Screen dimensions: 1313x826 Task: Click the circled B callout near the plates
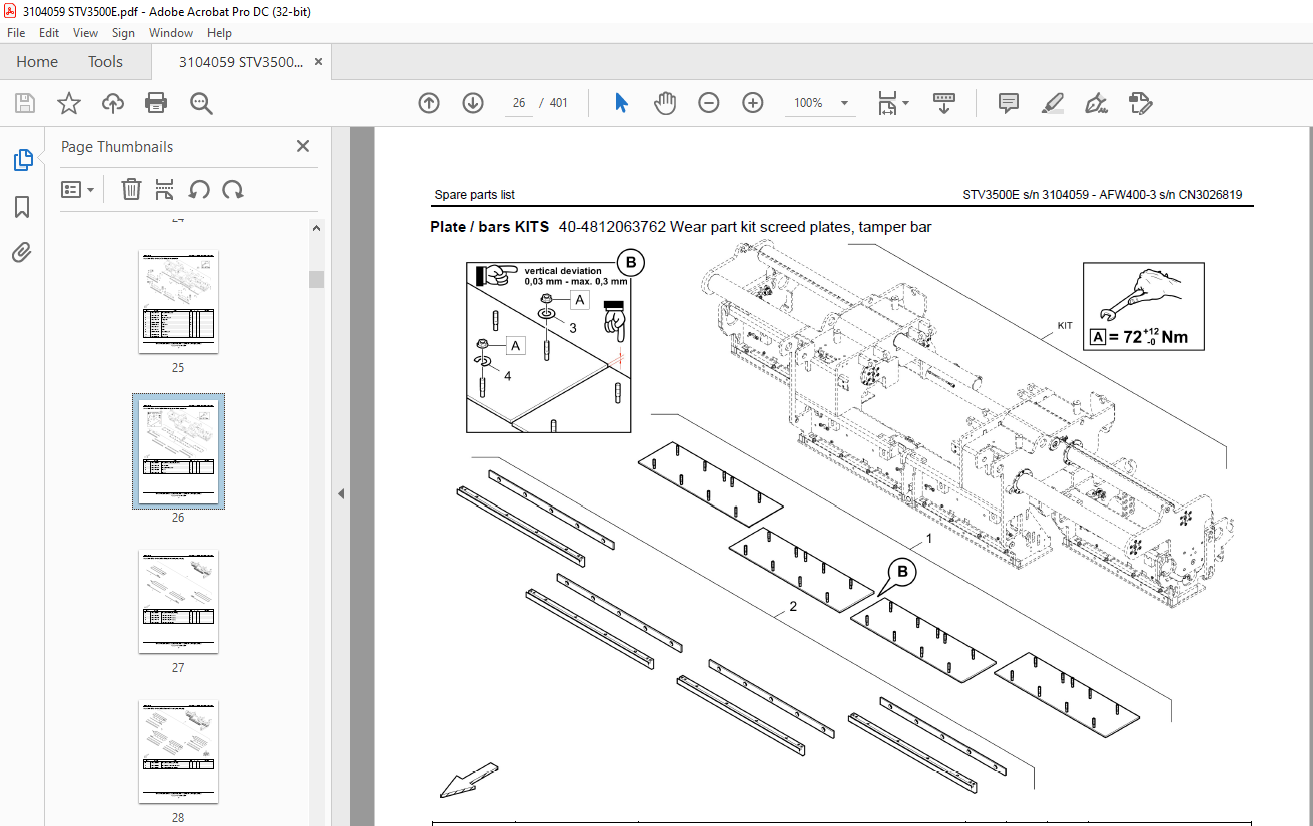click(902, 572)
